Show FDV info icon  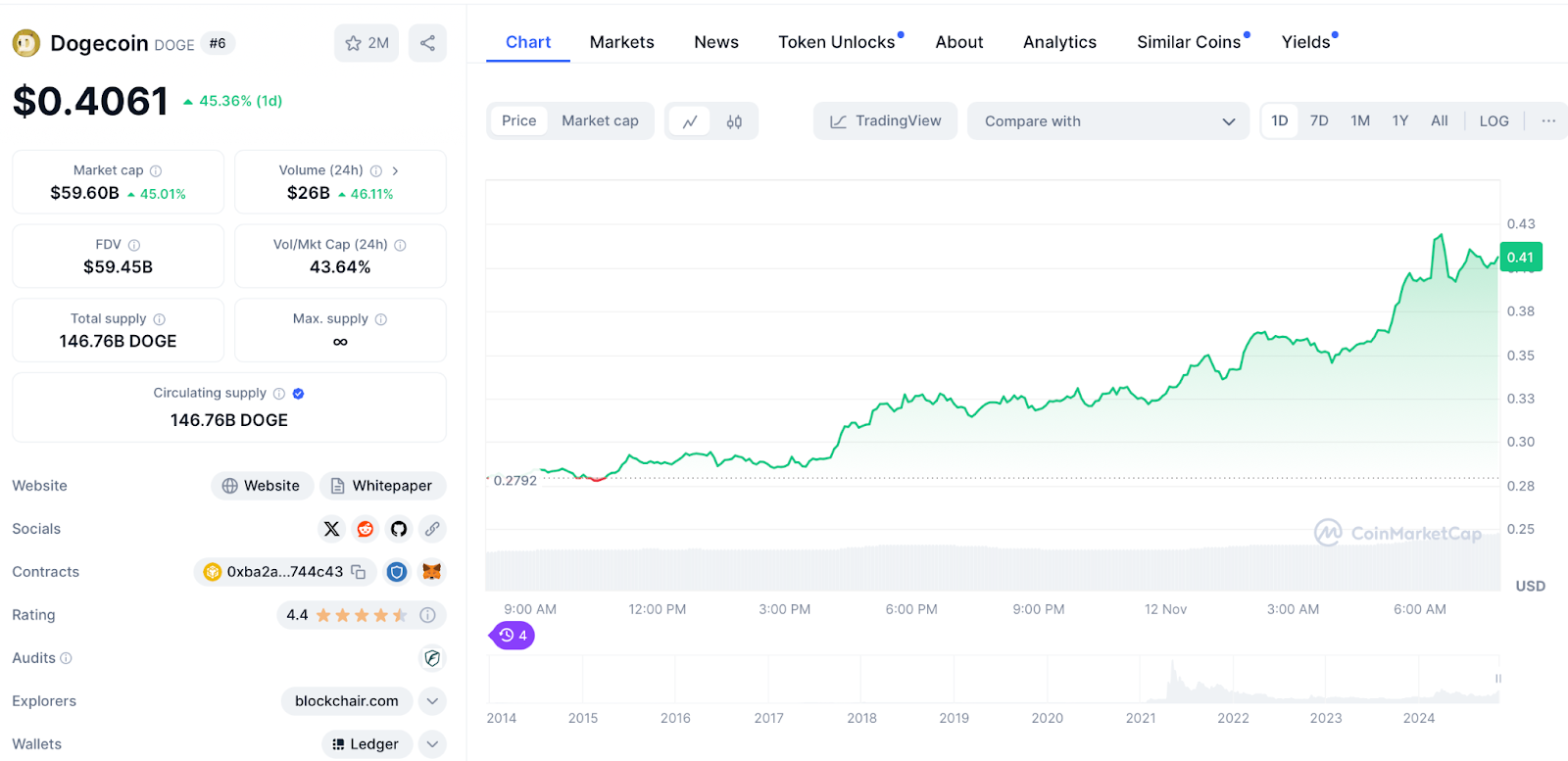coord(134,245)
